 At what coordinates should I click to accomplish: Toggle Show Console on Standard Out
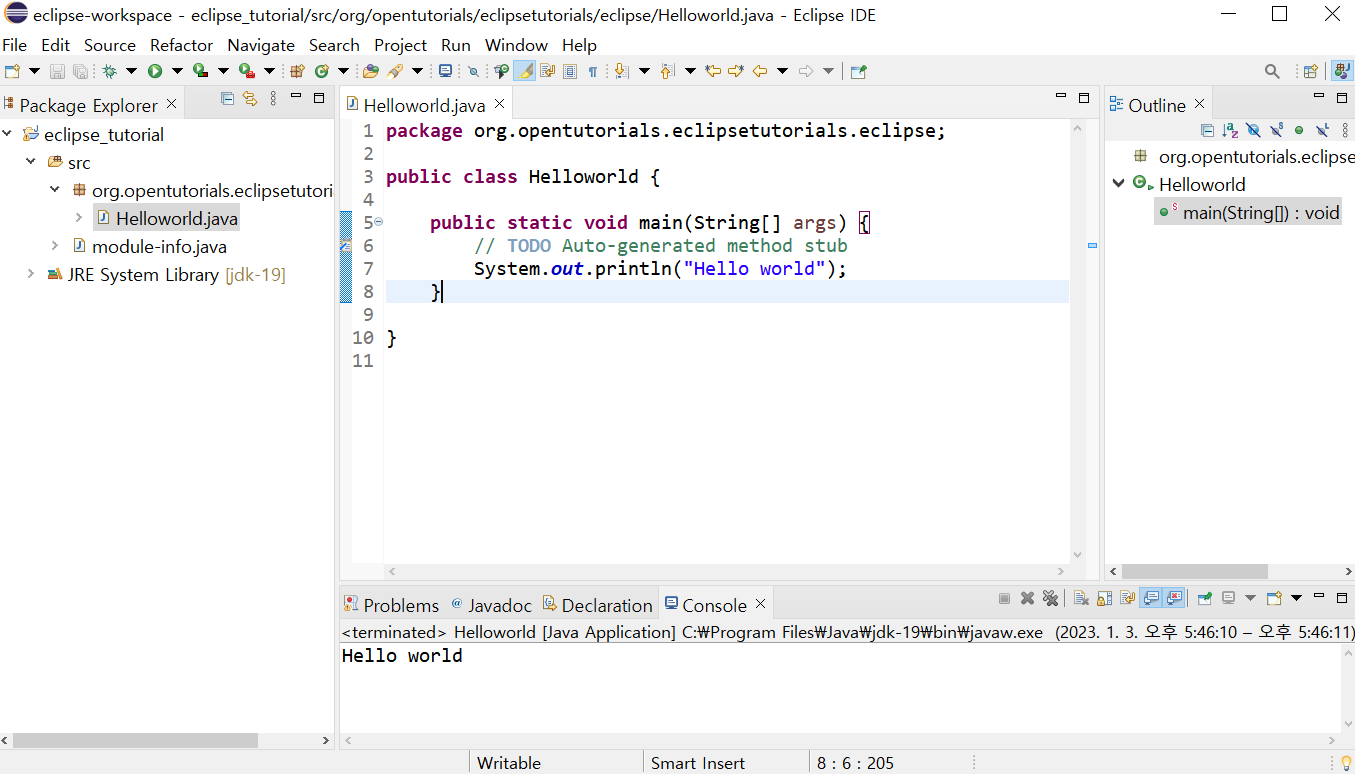point(1151,598)
